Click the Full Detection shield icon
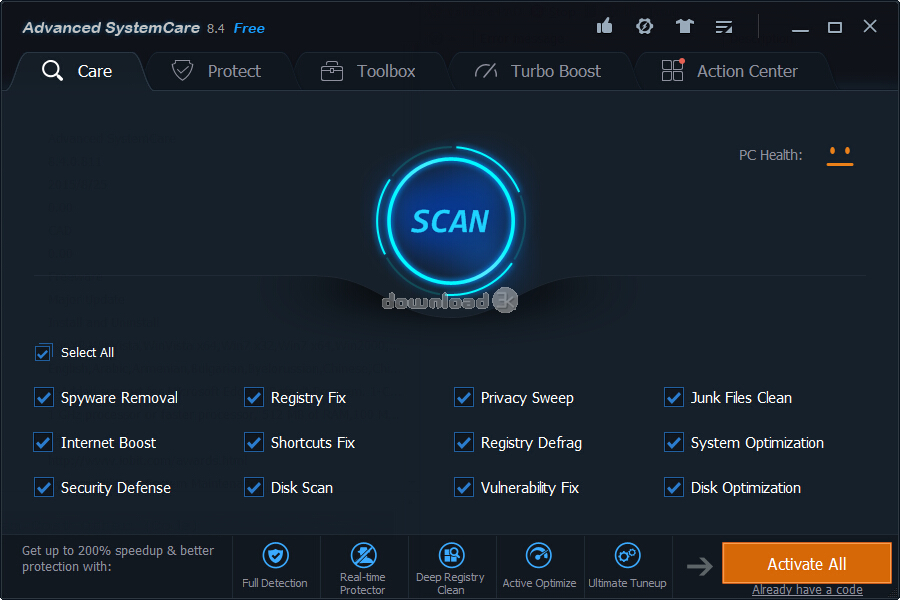This screenshot has height=600, width=900. click(x=275, y=555)
